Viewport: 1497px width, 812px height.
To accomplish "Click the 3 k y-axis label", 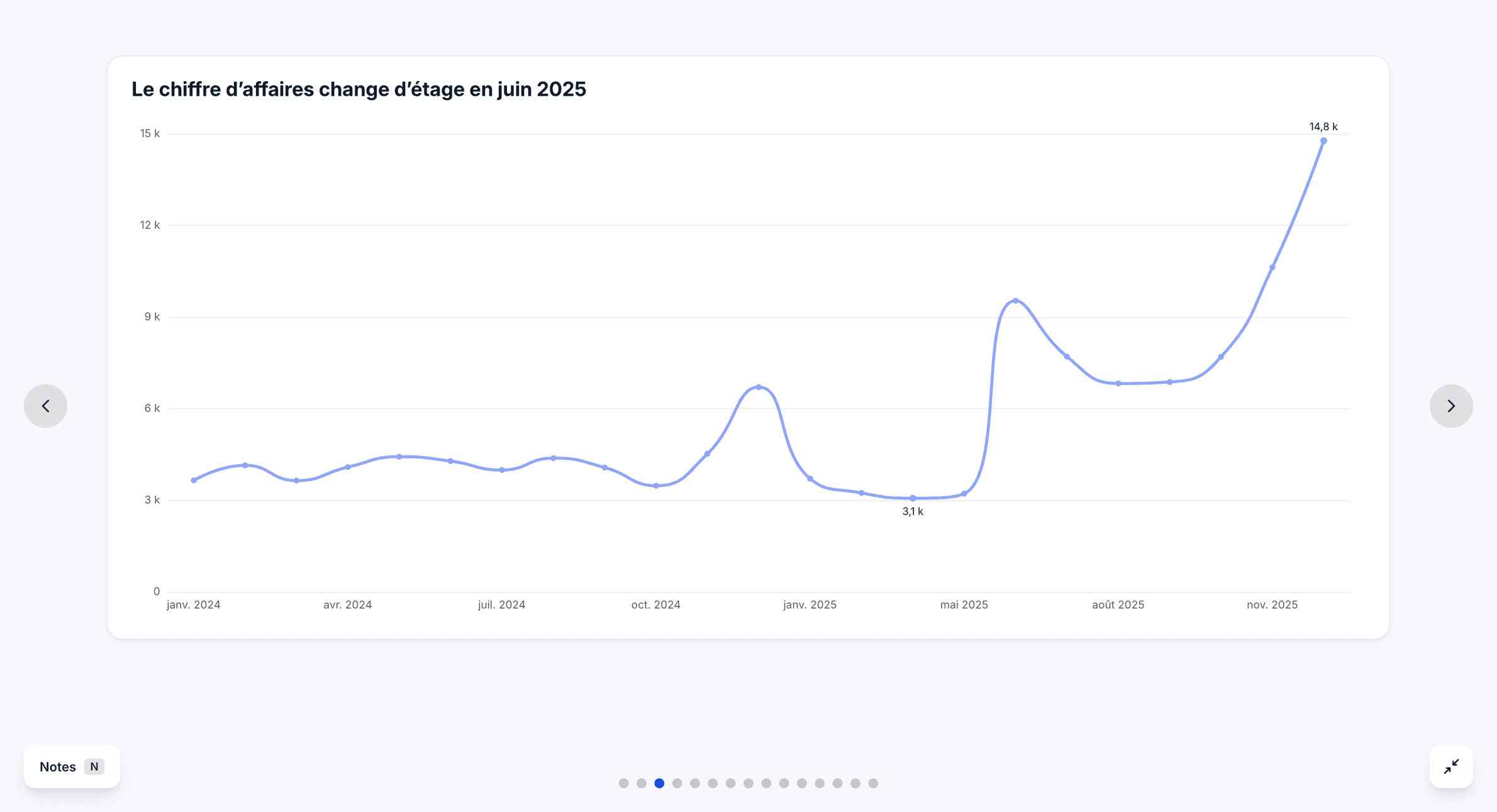I will pos(152,500).
